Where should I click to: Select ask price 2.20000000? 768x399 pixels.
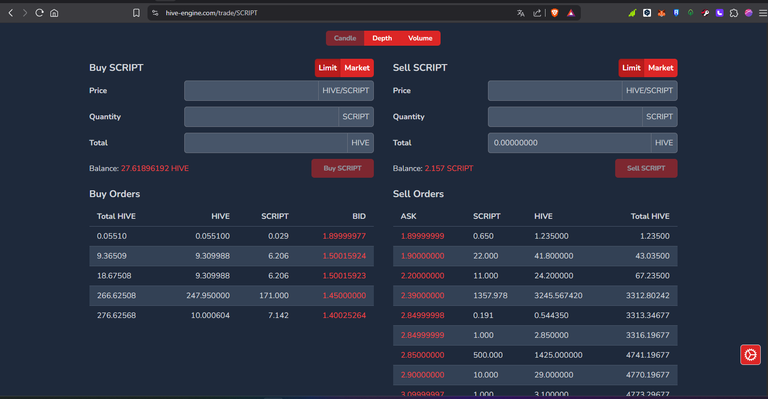422,276
